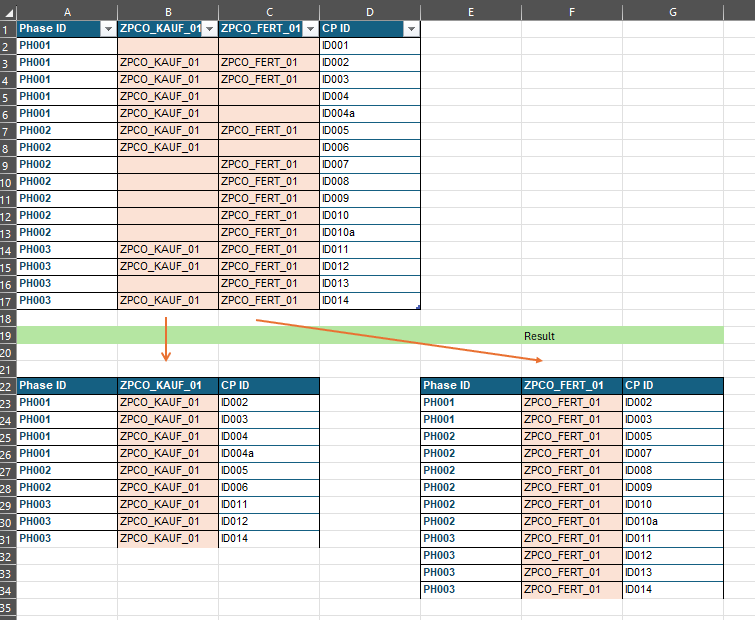Click the PH003 cell in row 14
Image resolution: width=755 pixels, height=620 pixels.
67,249
